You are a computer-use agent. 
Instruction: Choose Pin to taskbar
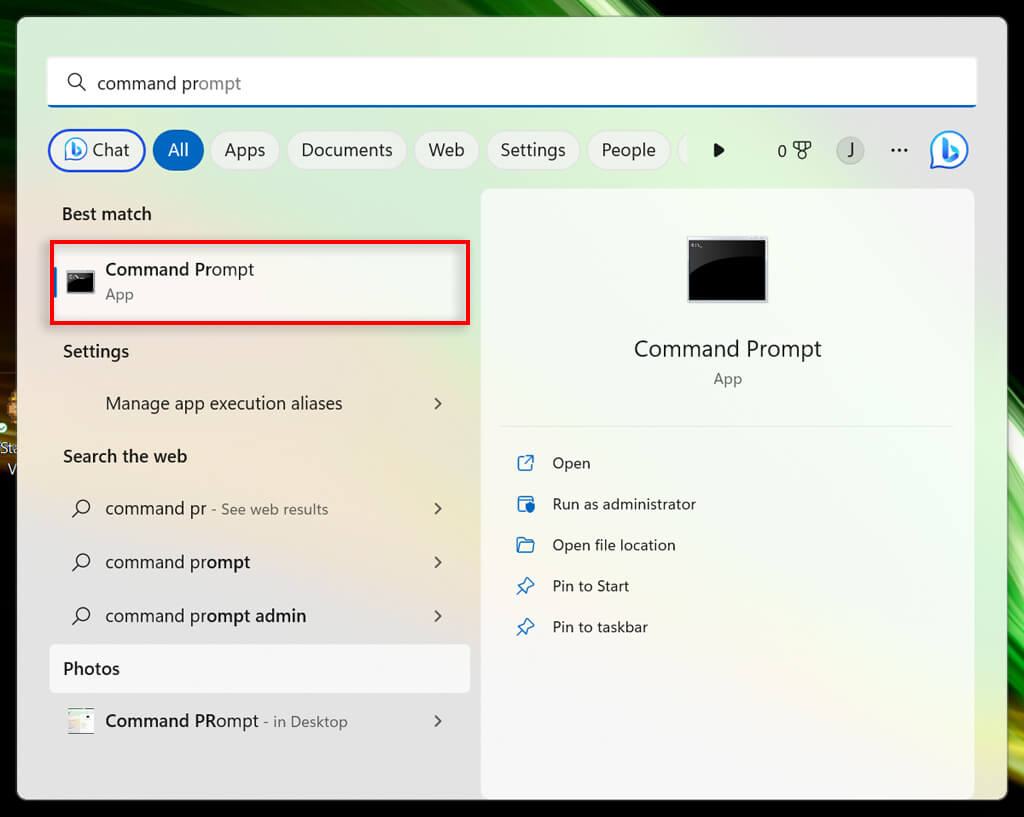(599, 627)
